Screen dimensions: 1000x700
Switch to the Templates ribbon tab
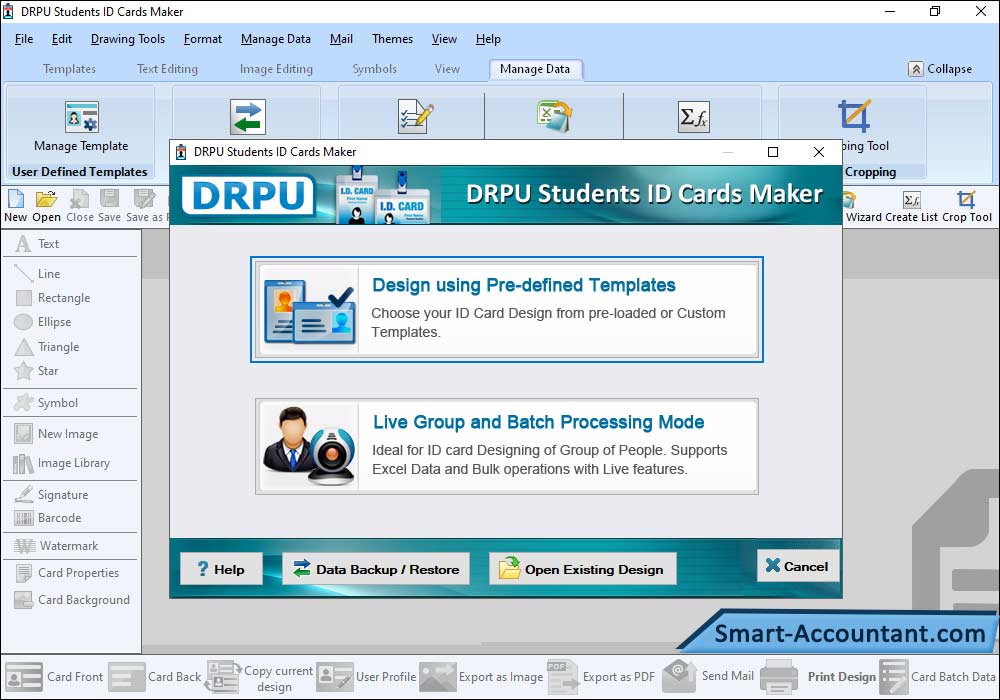coord(70,69)
